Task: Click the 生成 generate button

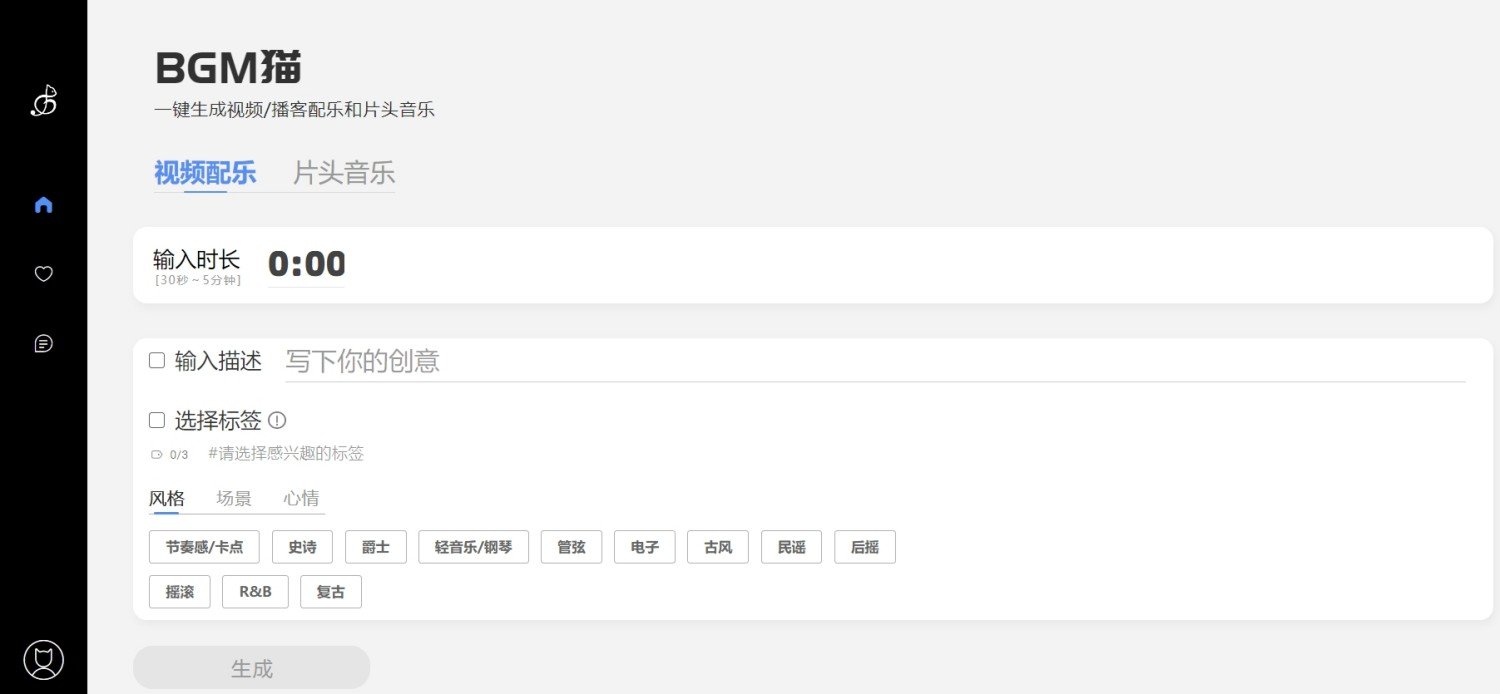Action: pos(250,667)
